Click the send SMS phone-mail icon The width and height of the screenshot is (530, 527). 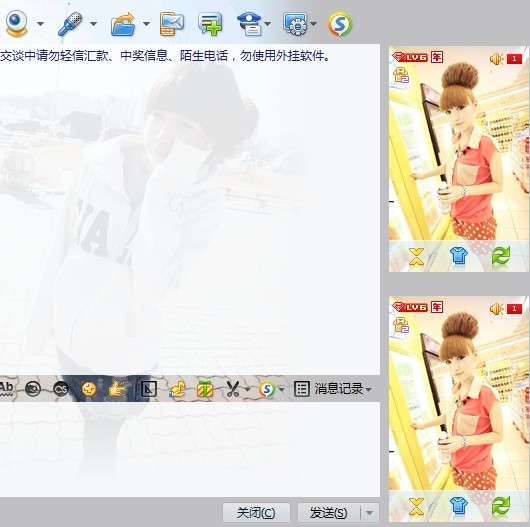(x=172, y=24)
